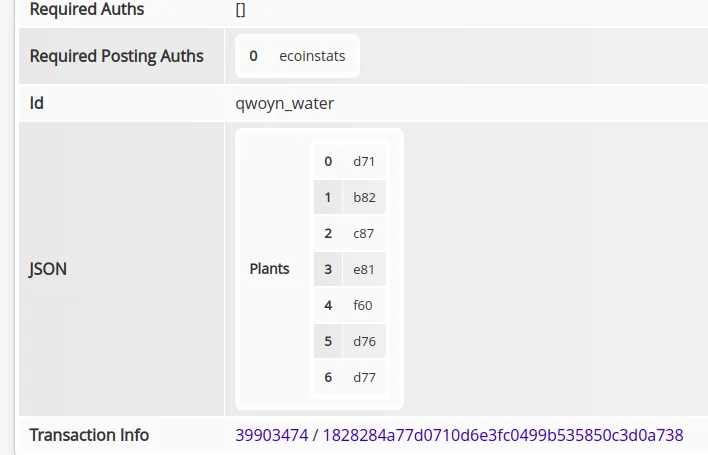Click plant entry b82
The image size is (708, 455).
364,197
